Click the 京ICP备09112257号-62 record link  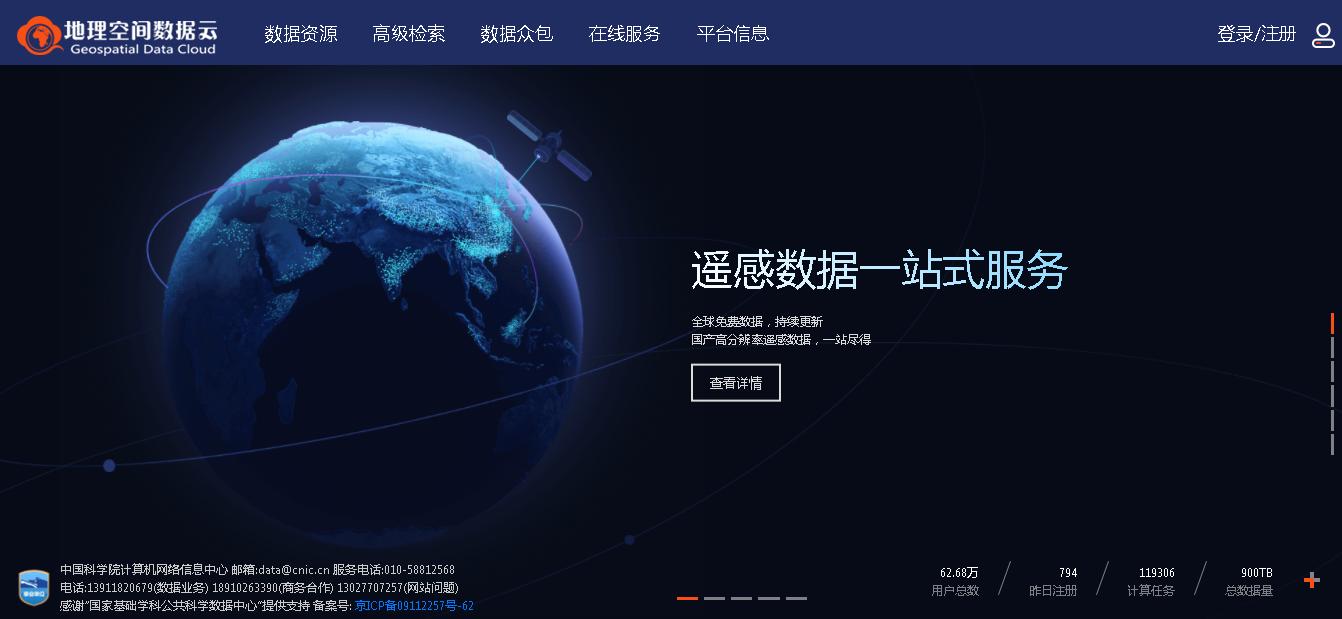(415, 605)
